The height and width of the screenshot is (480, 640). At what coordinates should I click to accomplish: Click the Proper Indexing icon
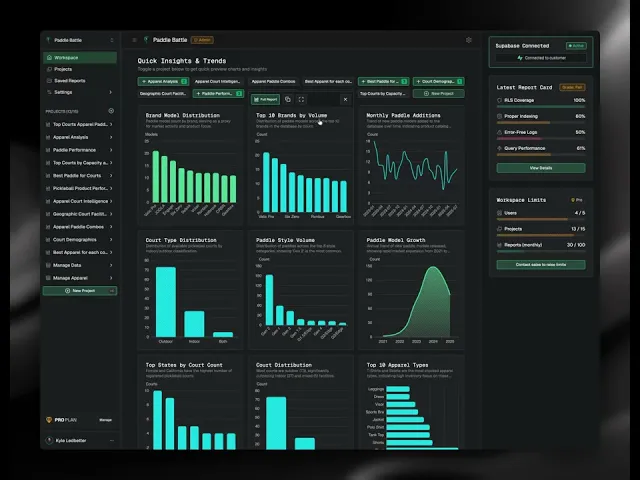click(x=499, y=116)
